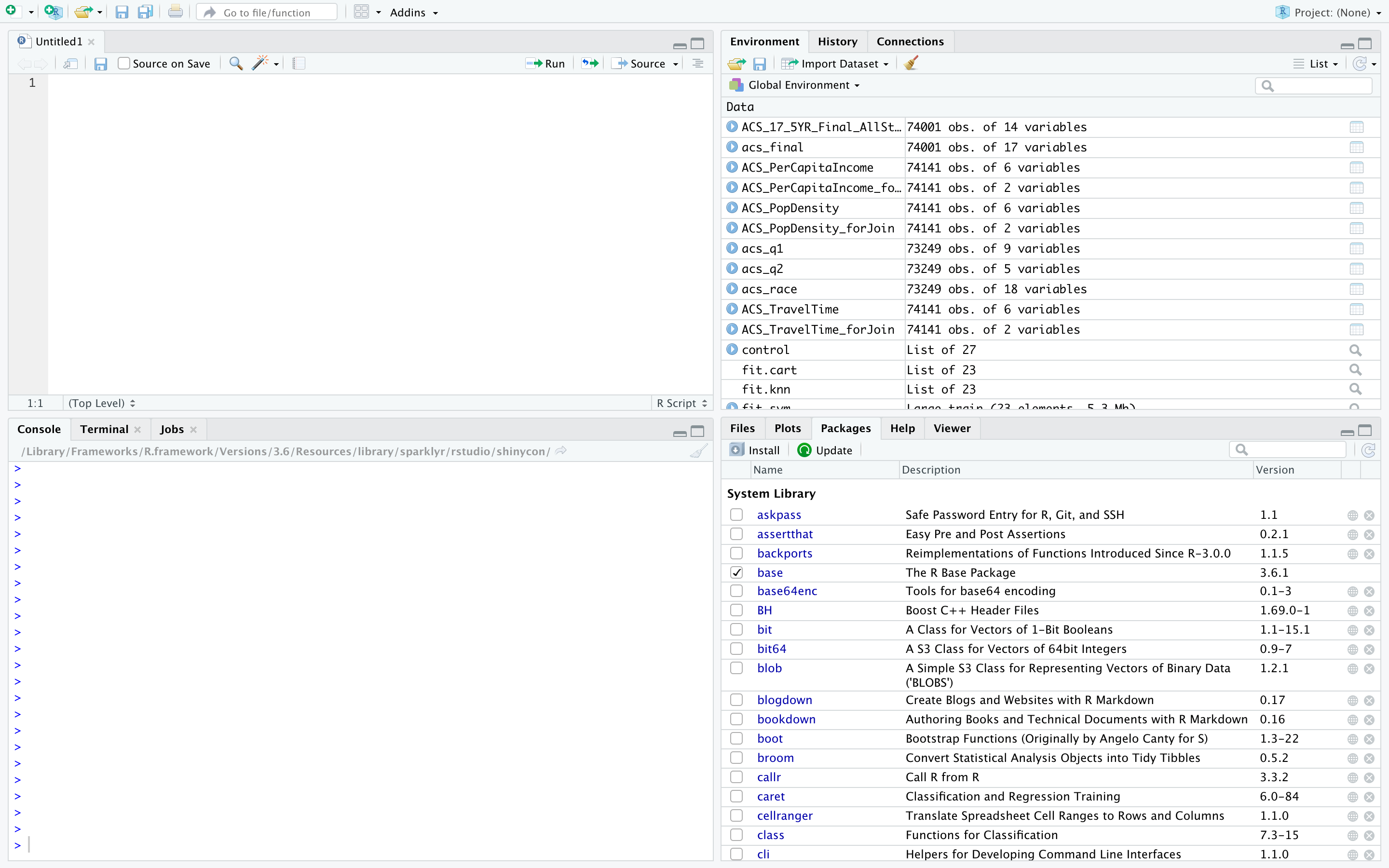Refresh the packages list
This screenshot has width=1389, height=868.
pyautogui.click(x=1368, y=451)
